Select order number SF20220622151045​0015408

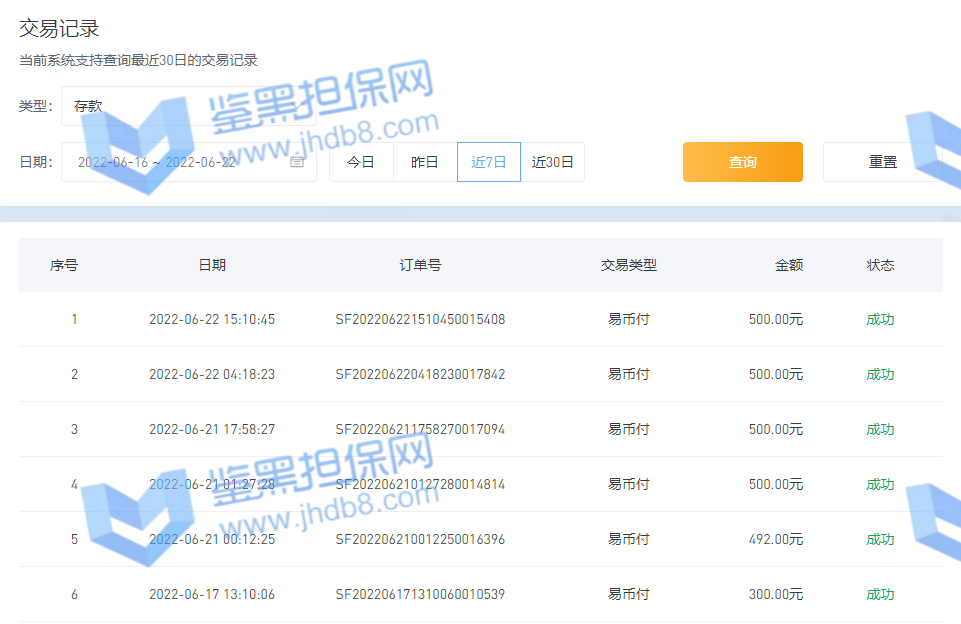(x=420, y=320)
